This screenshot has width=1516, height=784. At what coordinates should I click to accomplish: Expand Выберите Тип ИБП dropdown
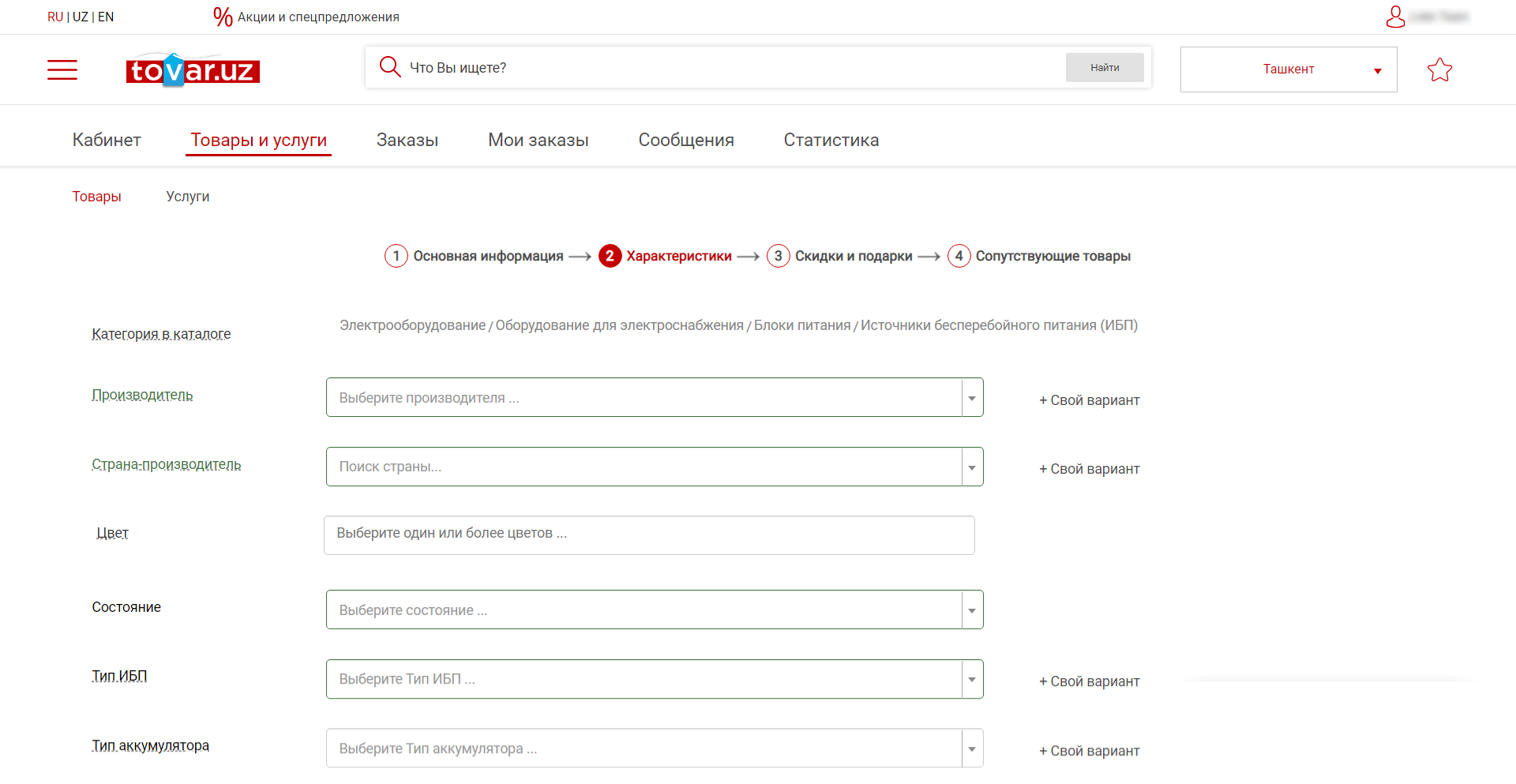[655, 679]
